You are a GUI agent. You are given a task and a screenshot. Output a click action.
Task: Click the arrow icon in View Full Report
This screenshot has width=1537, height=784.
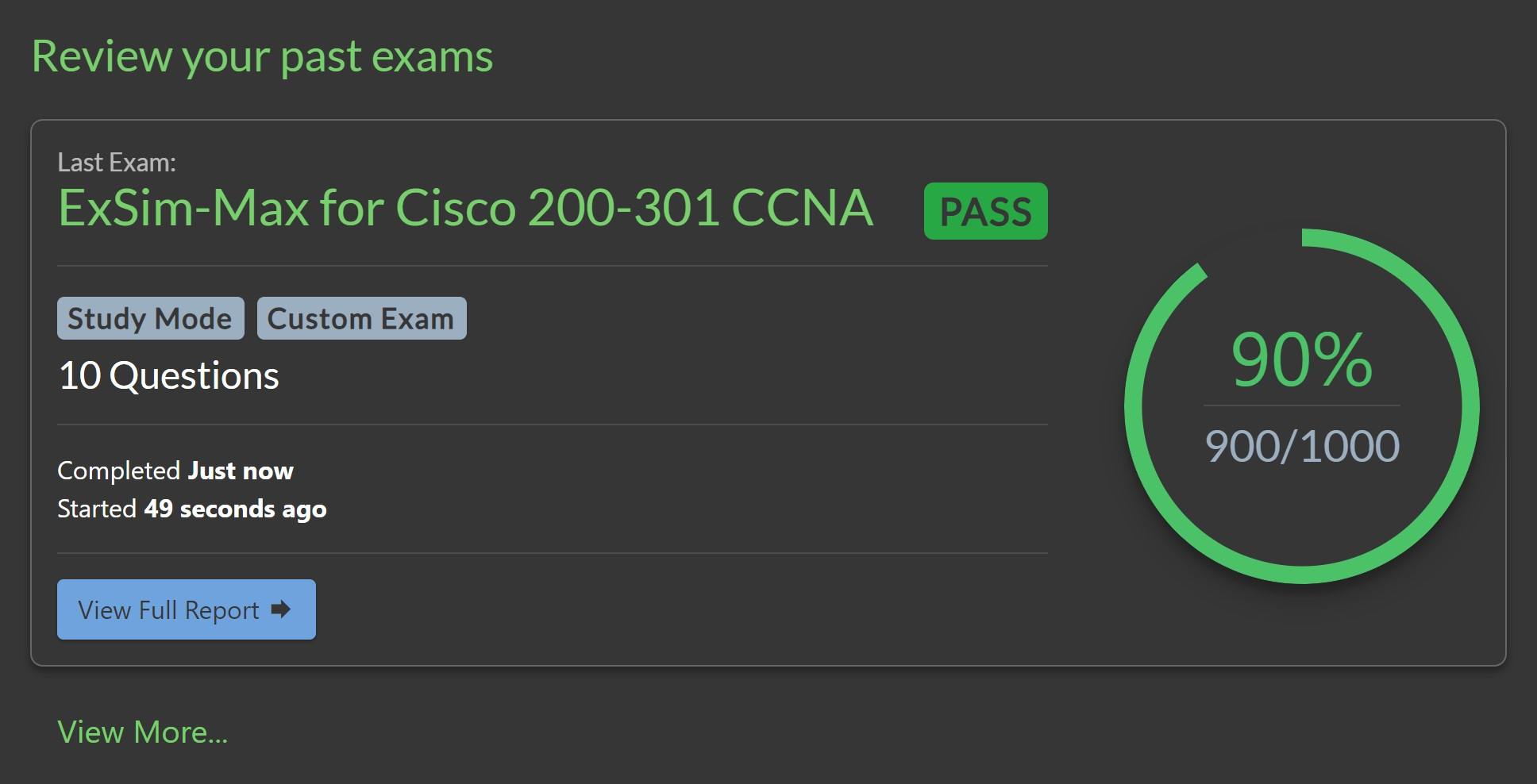coord(280,609)
